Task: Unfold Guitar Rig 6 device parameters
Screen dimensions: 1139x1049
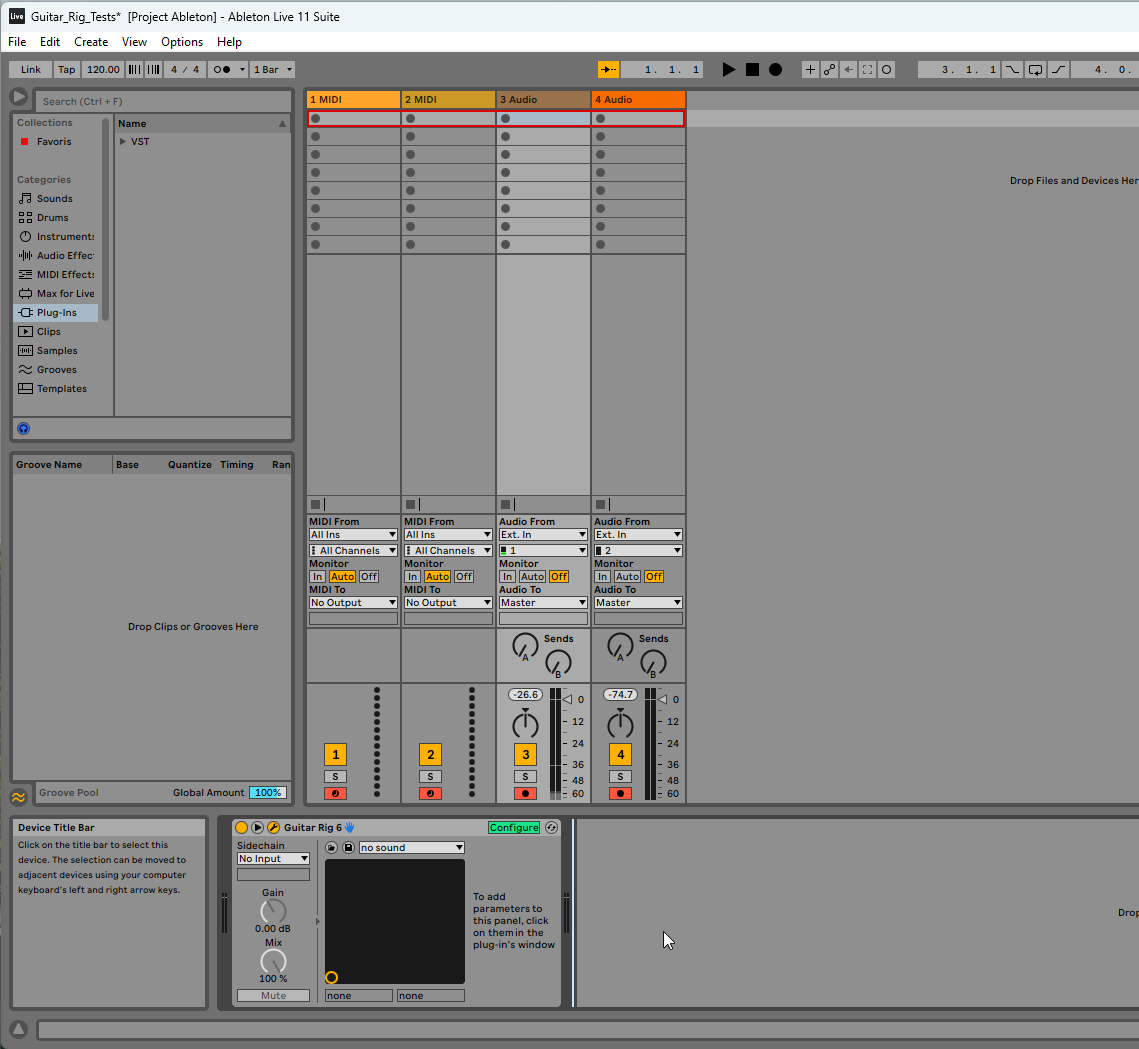Action: pos(257,827)
